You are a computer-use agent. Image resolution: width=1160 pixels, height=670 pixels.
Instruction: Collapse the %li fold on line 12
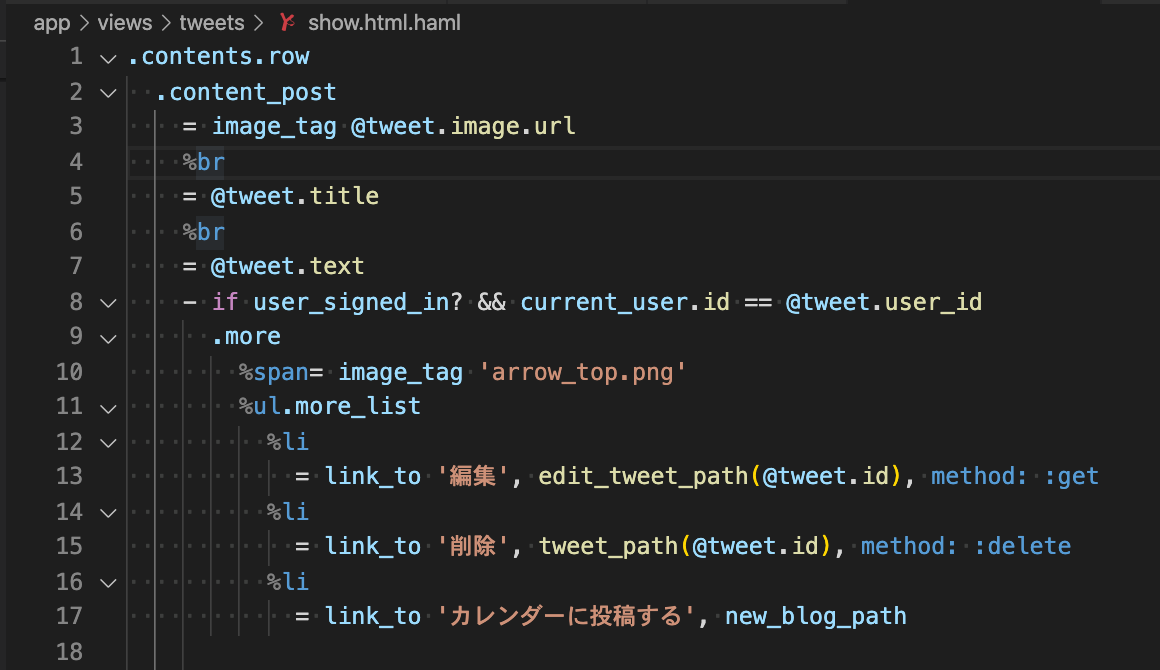click(x=108, y=443)
